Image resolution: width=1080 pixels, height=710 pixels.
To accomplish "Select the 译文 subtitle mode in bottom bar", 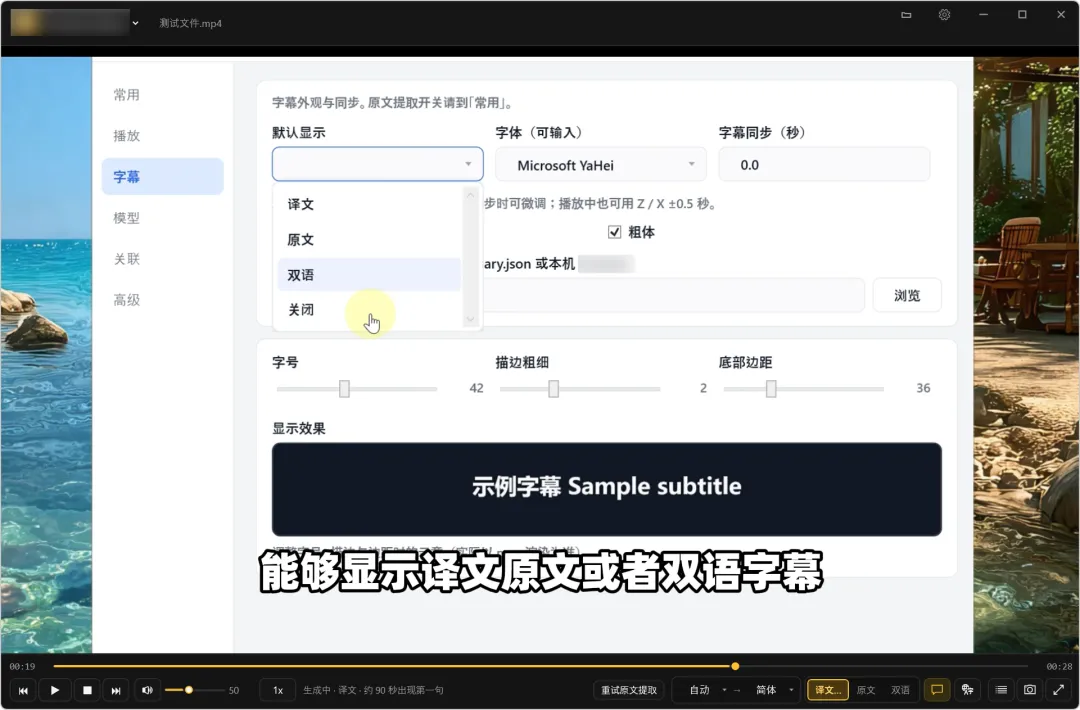I will pos(827,690).
